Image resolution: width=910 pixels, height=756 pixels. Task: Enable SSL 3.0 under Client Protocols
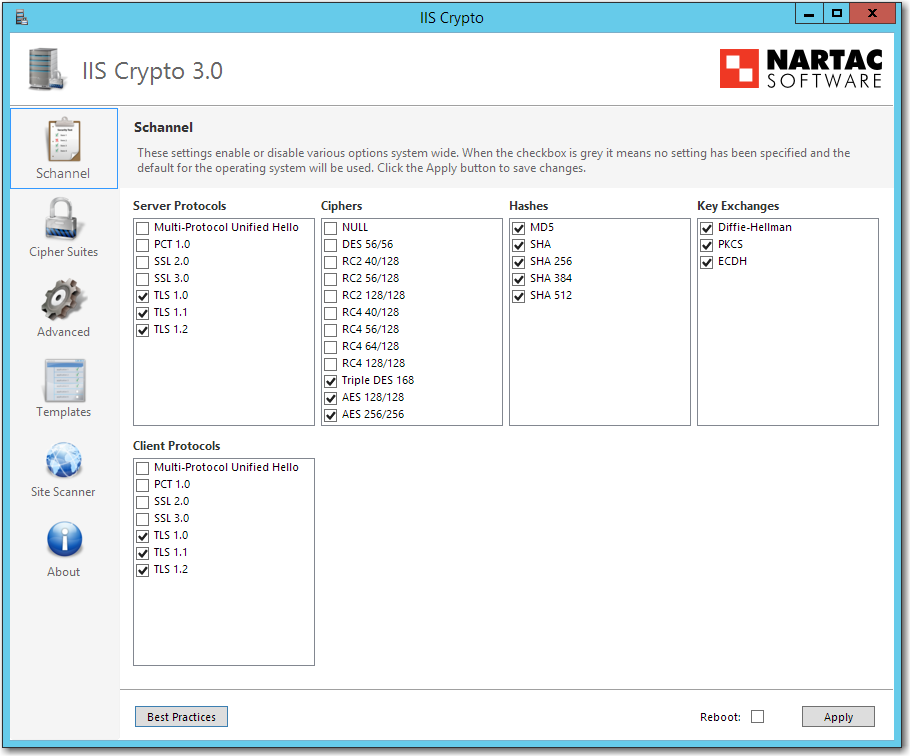(x=143, y=519)
